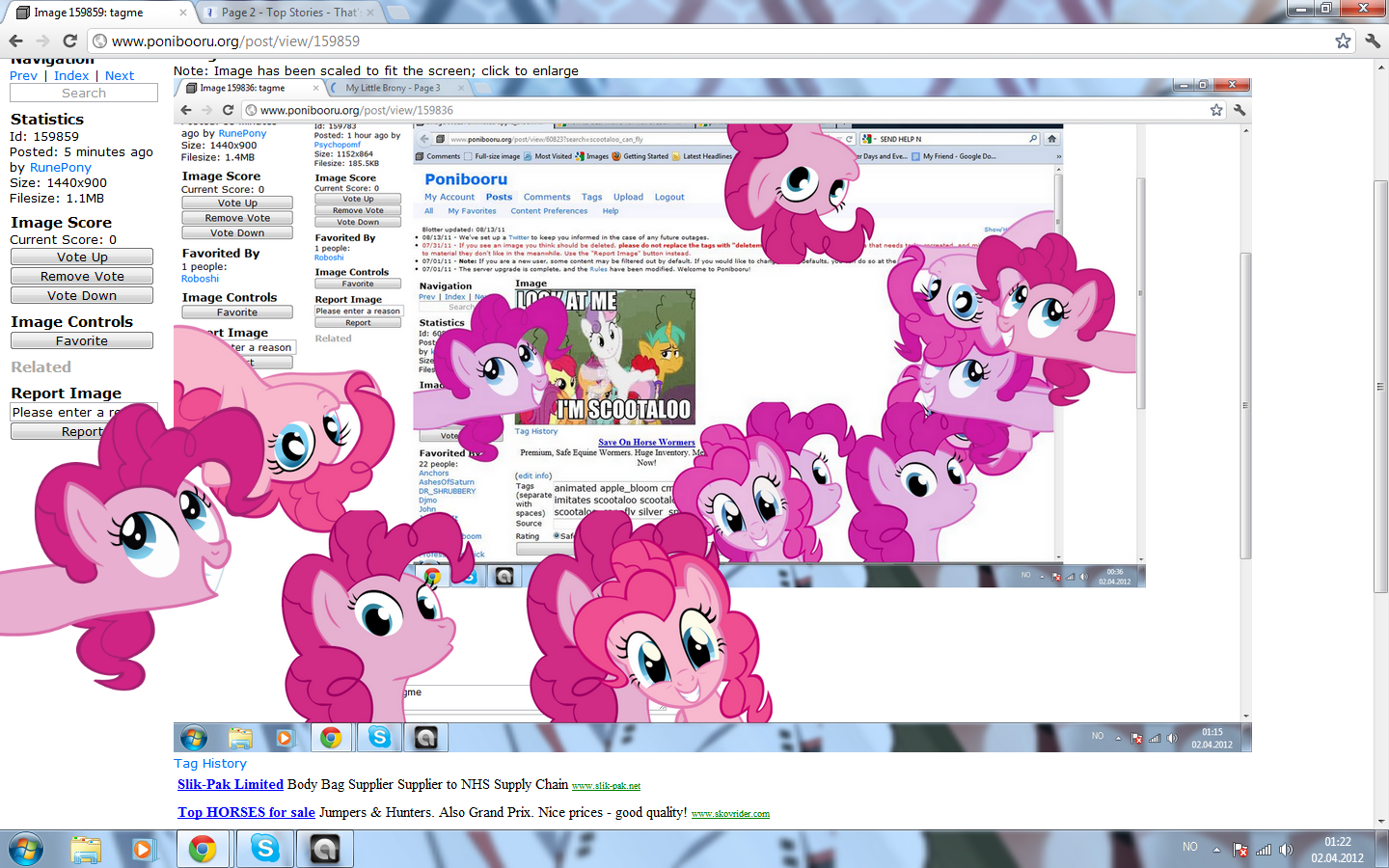This screenshot has width=1389, height=868.
Task: Visit www.skovrider.com ad URL
Action: 730,814
